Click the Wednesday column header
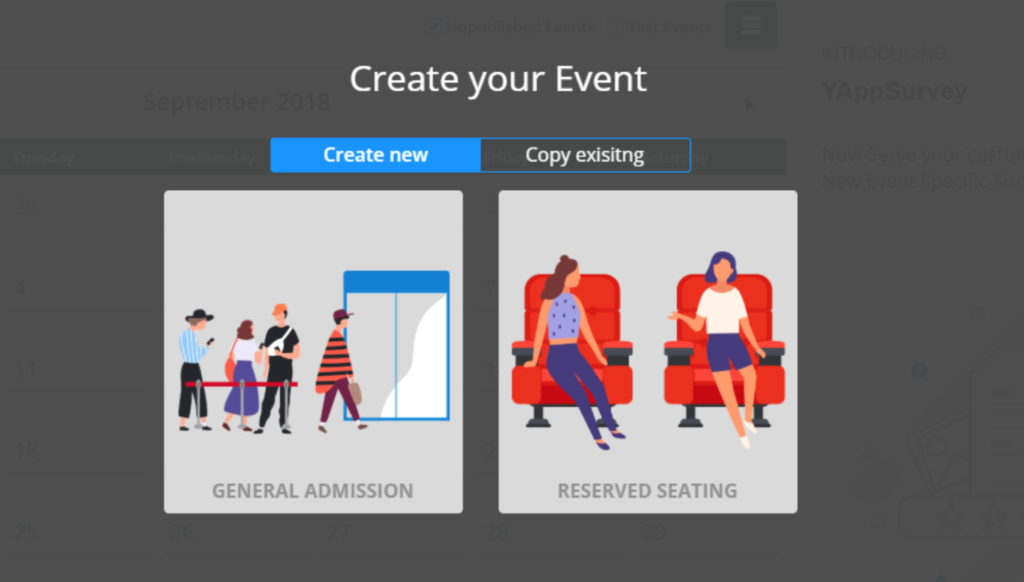This screenshot has width=1024, height=582. coord(212,157)
